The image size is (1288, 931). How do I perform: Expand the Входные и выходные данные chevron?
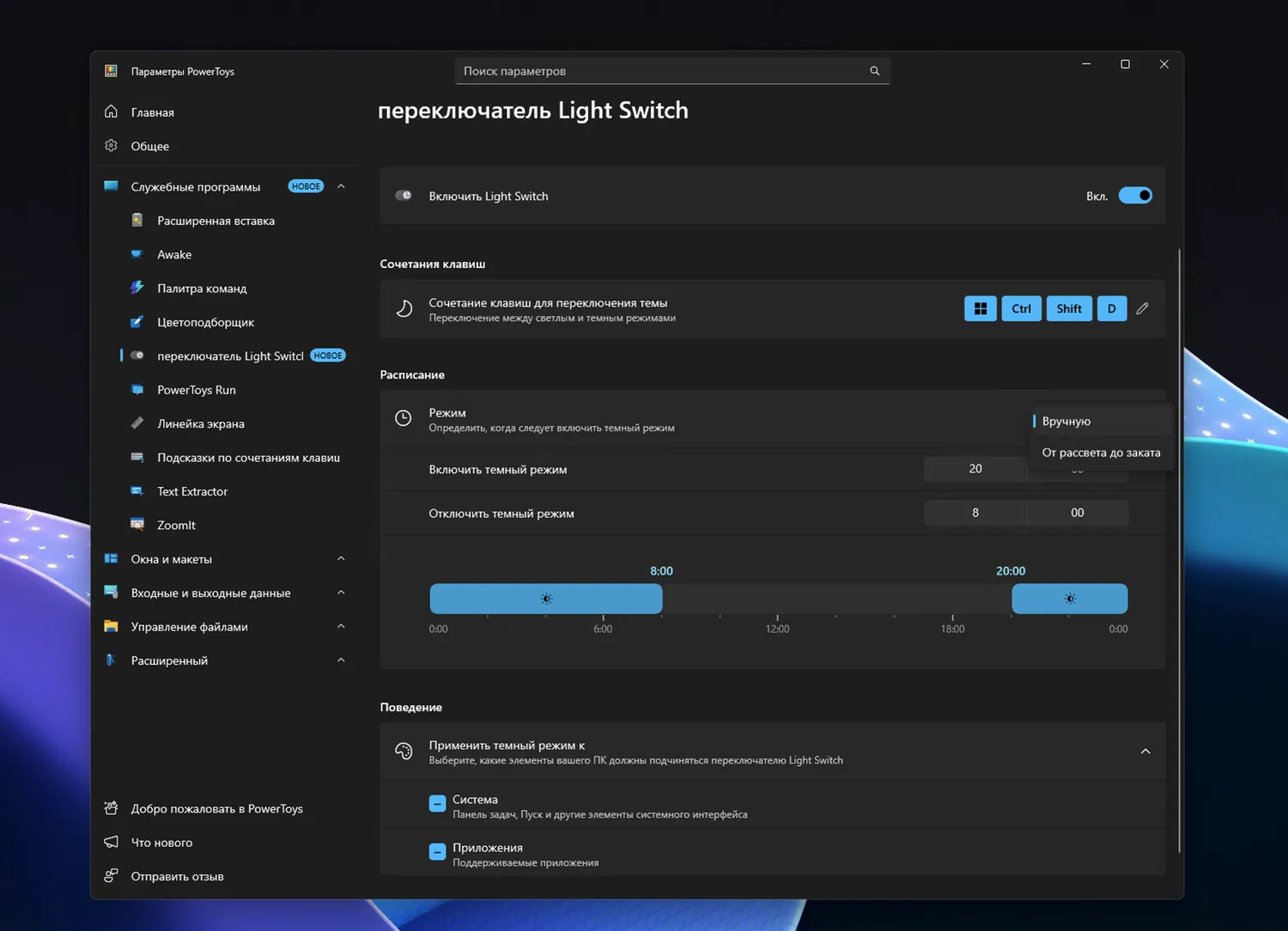point(341,593)
